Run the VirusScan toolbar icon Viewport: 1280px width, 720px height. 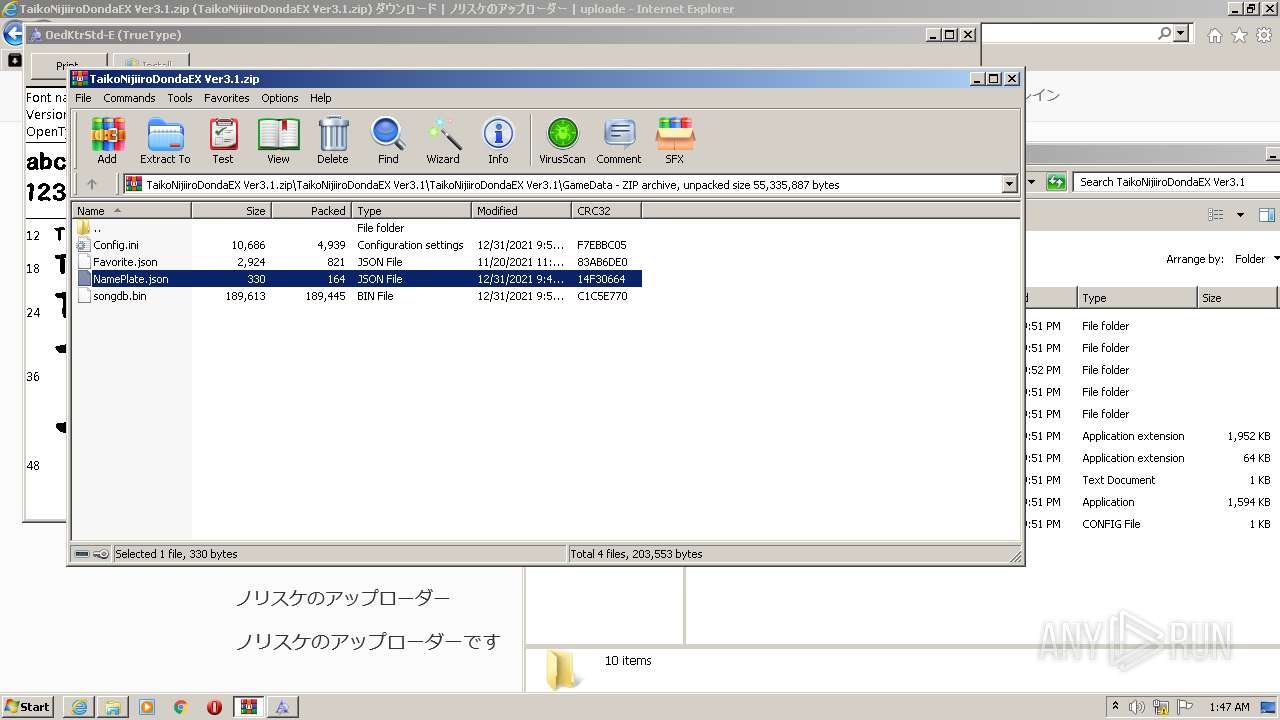coord(562,140)
